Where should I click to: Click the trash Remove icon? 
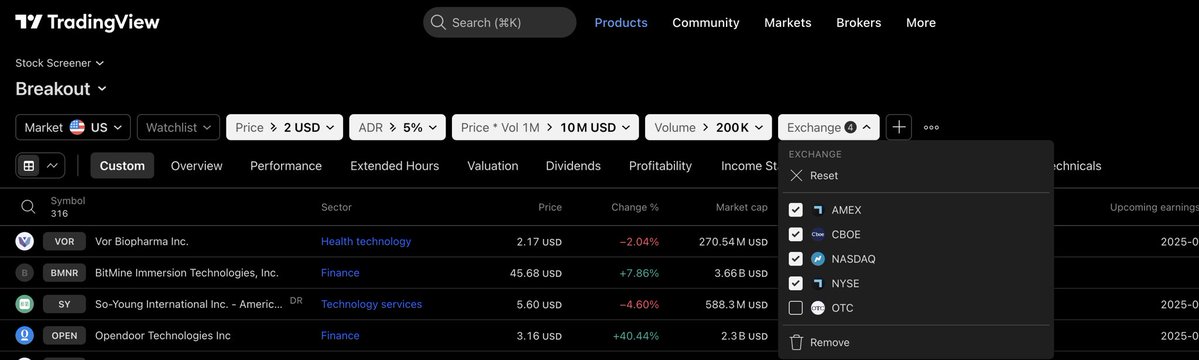pyautogui.click(x=796, y=342)
